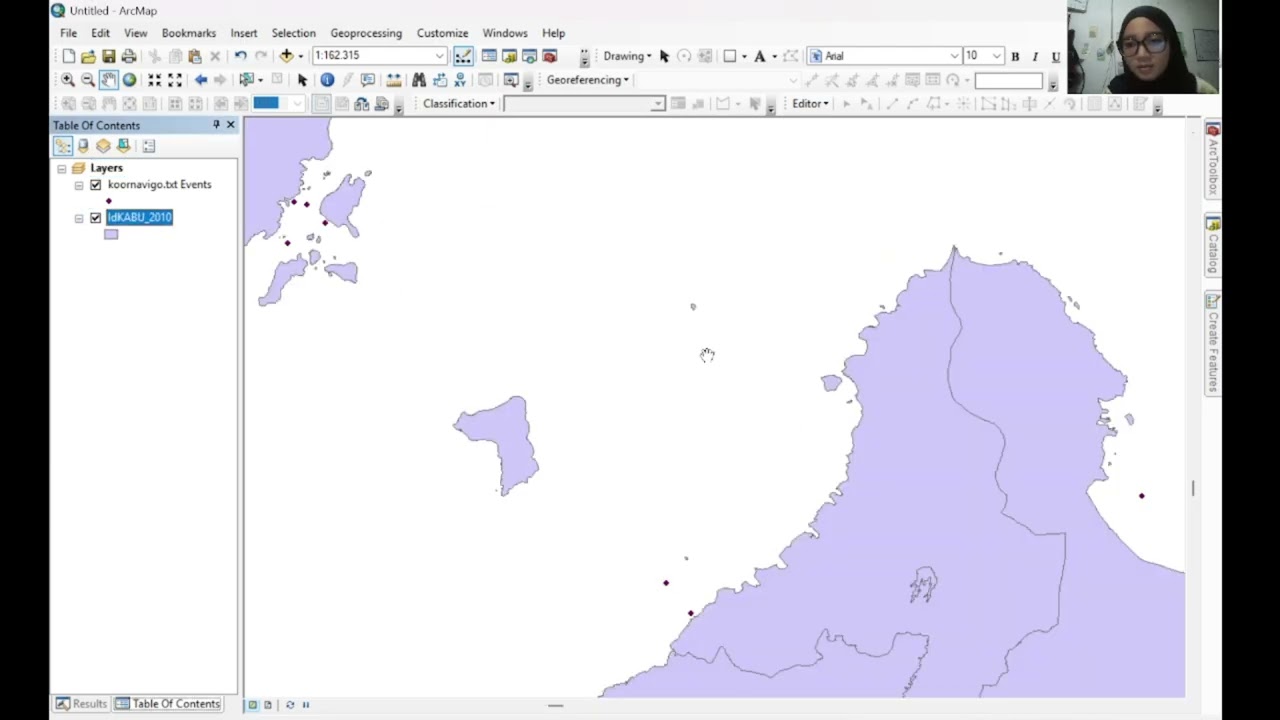Open the Table Of Contents window icon

(x=489, y=56)
